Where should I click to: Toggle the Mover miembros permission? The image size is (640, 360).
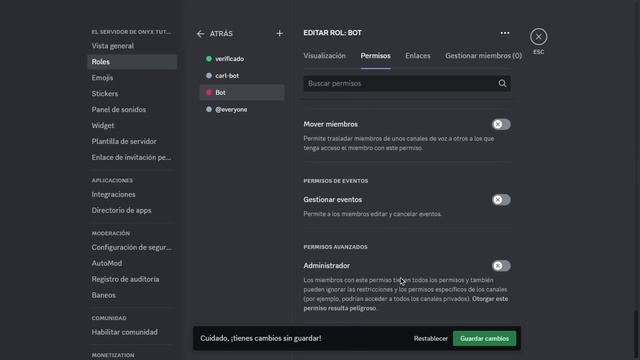[501, 124]
